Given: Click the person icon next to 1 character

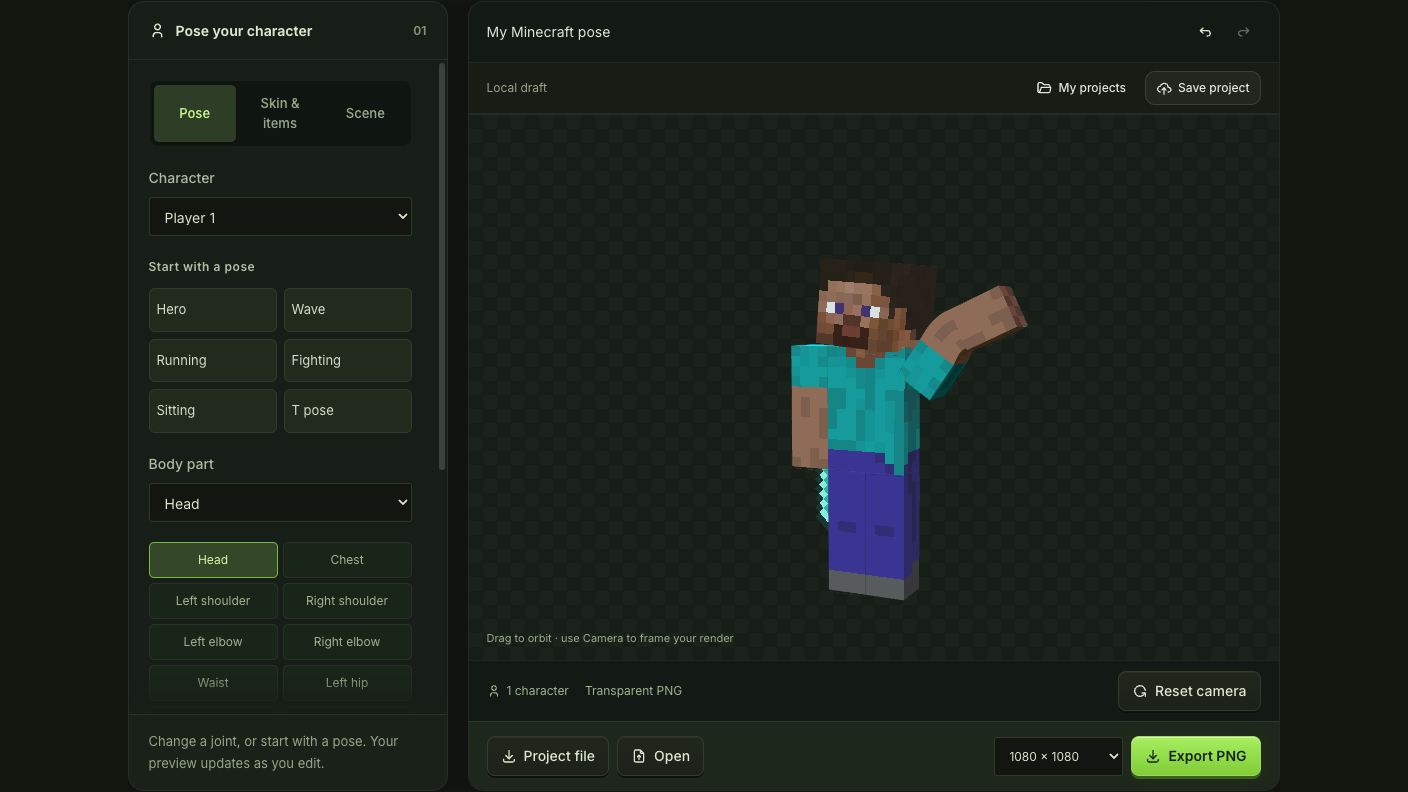Looking at the screenshot, I should [494, 691].
